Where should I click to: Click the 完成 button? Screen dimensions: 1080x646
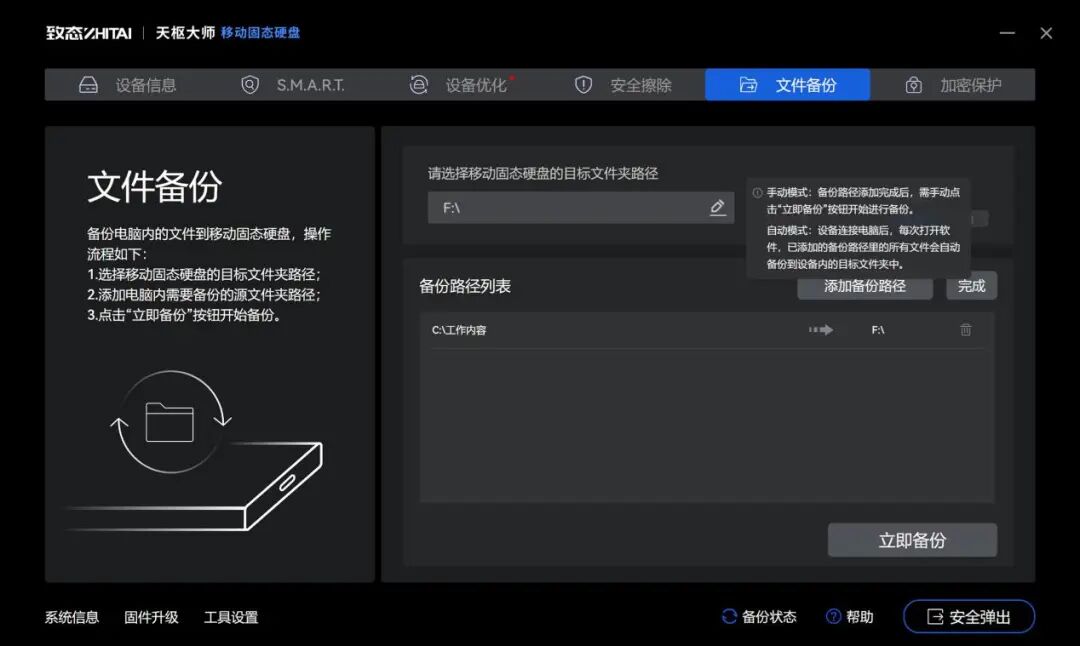point(971,286)
